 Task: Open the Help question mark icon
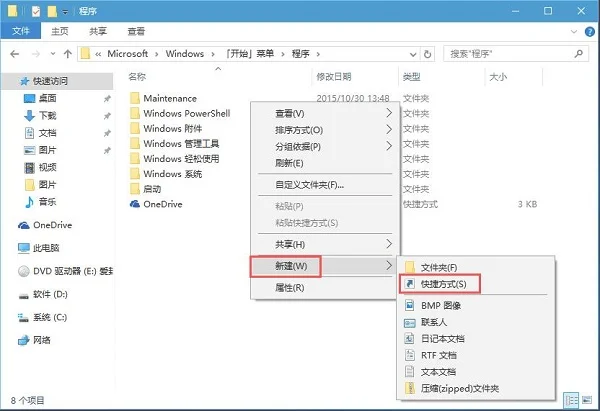pyautogui.click(x=590, y=32)
